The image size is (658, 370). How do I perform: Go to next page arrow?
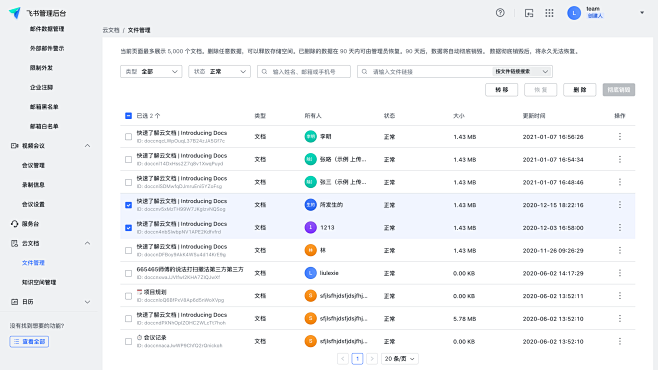click(x=372, y=359)
